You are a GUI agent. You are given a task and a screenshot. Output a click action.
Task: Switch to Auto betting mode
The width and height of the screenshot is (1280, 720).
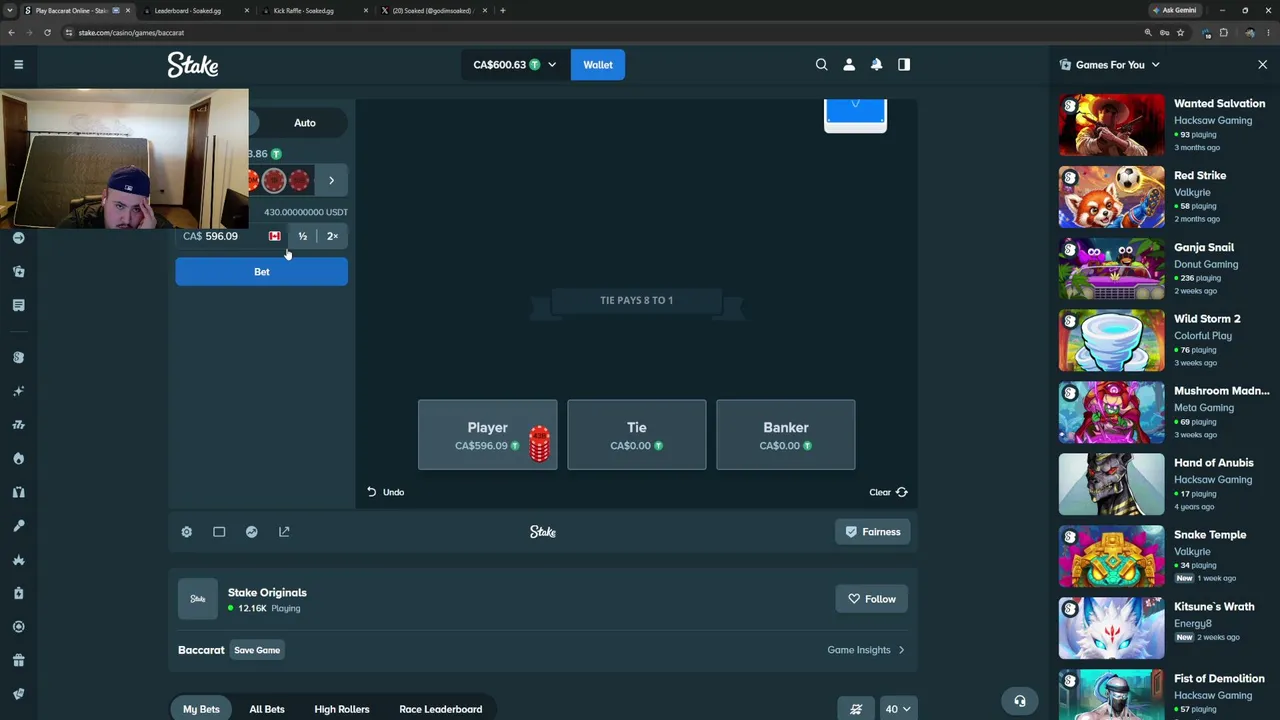(x=305, y=123)
